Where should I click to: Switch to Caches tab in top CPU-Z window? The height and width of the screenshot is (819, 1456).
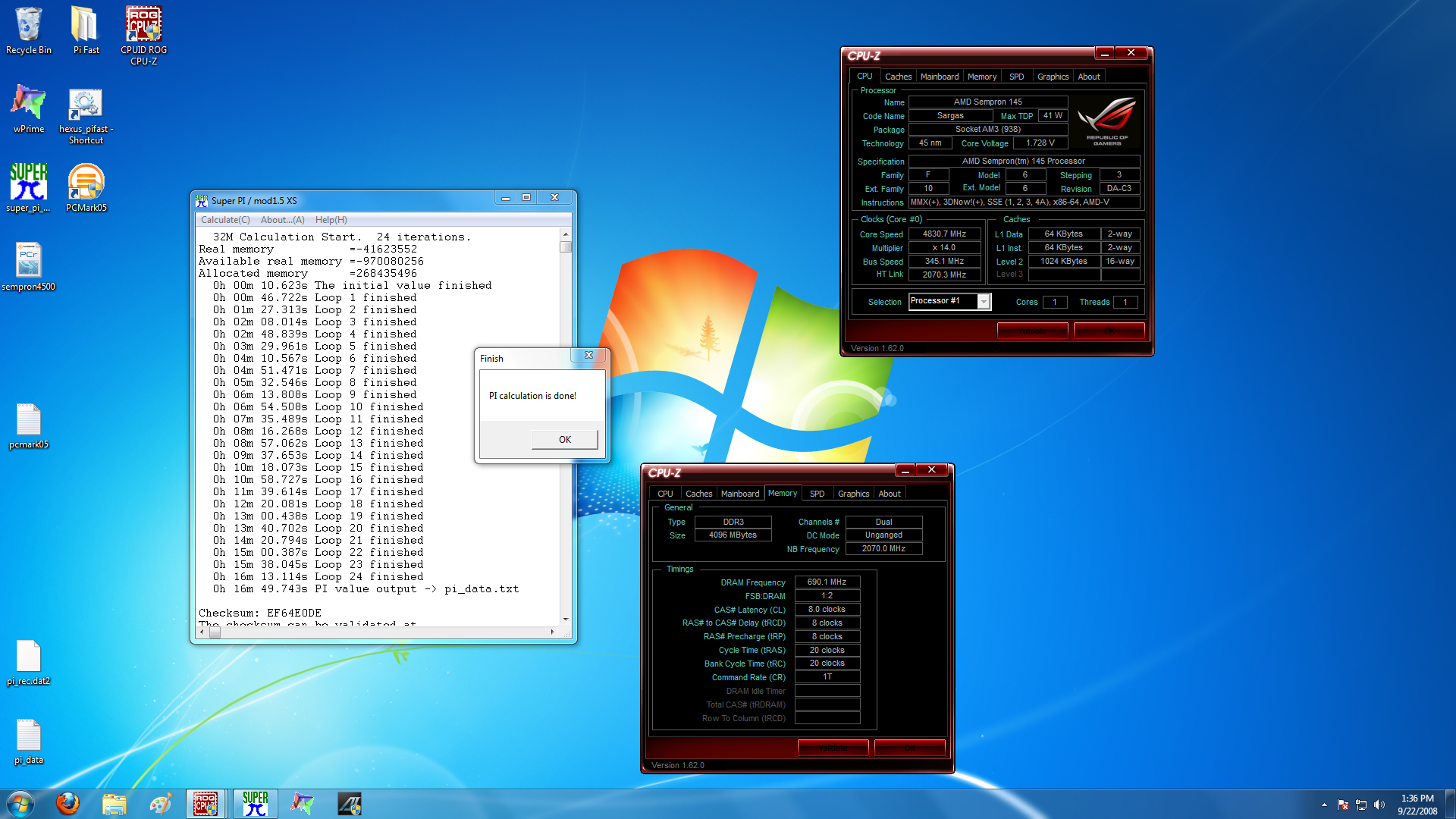(898, 77)
